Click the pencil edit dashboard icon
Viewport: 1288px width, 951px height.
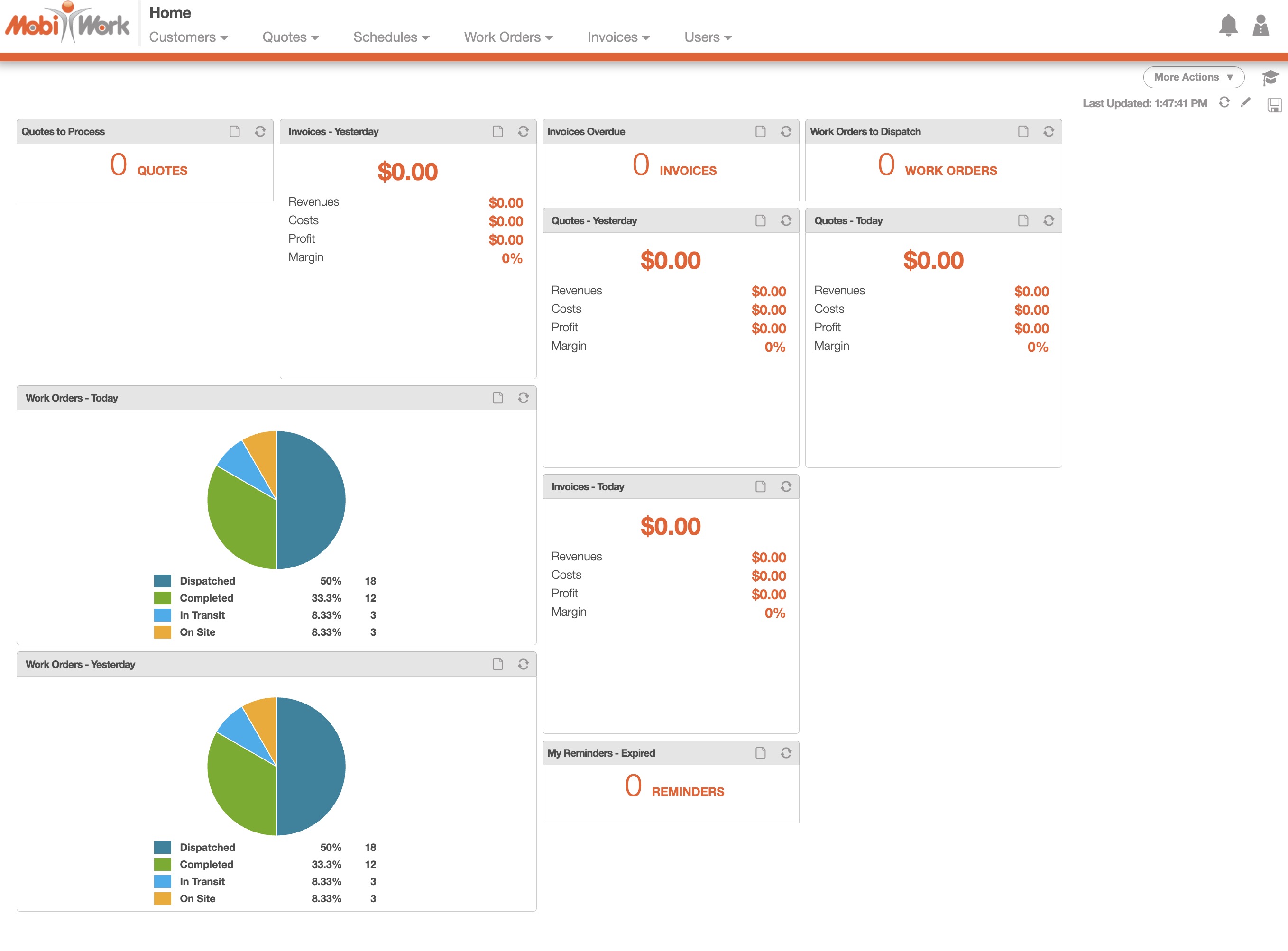(1245, 102)
